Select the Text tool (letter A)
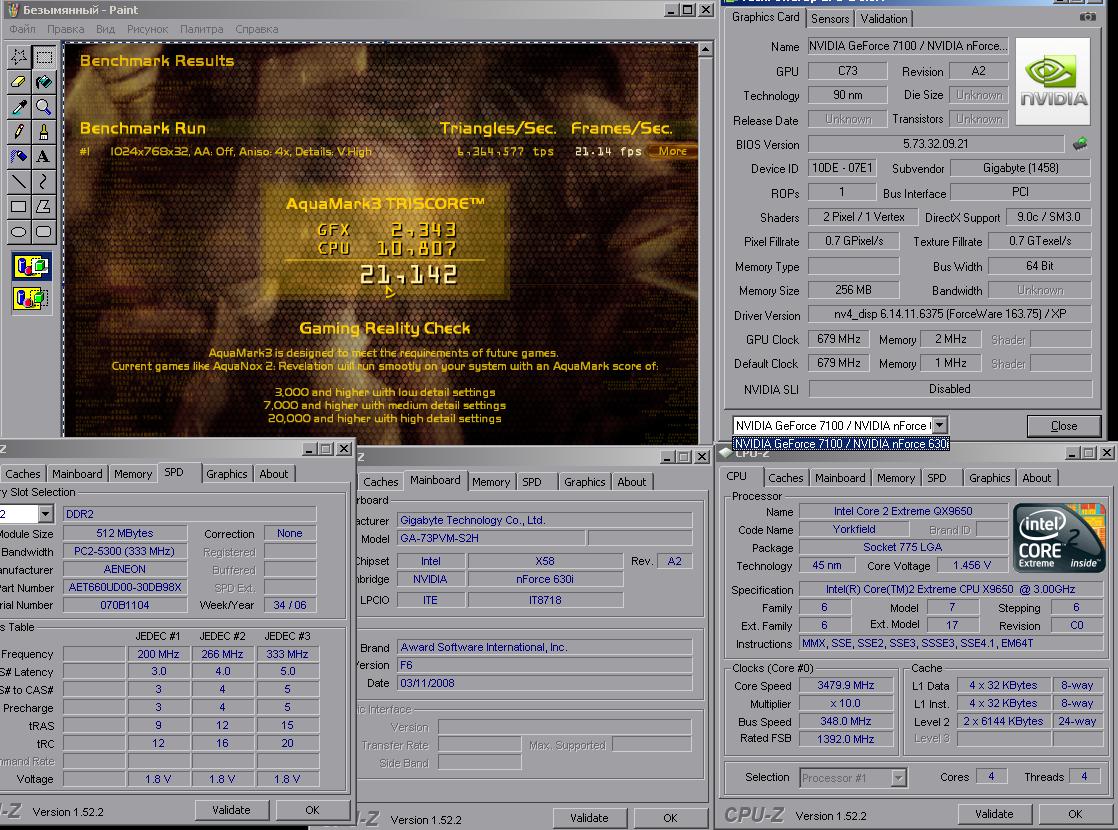The width and height of the screenshot is (1118, 830). (44, 157)
